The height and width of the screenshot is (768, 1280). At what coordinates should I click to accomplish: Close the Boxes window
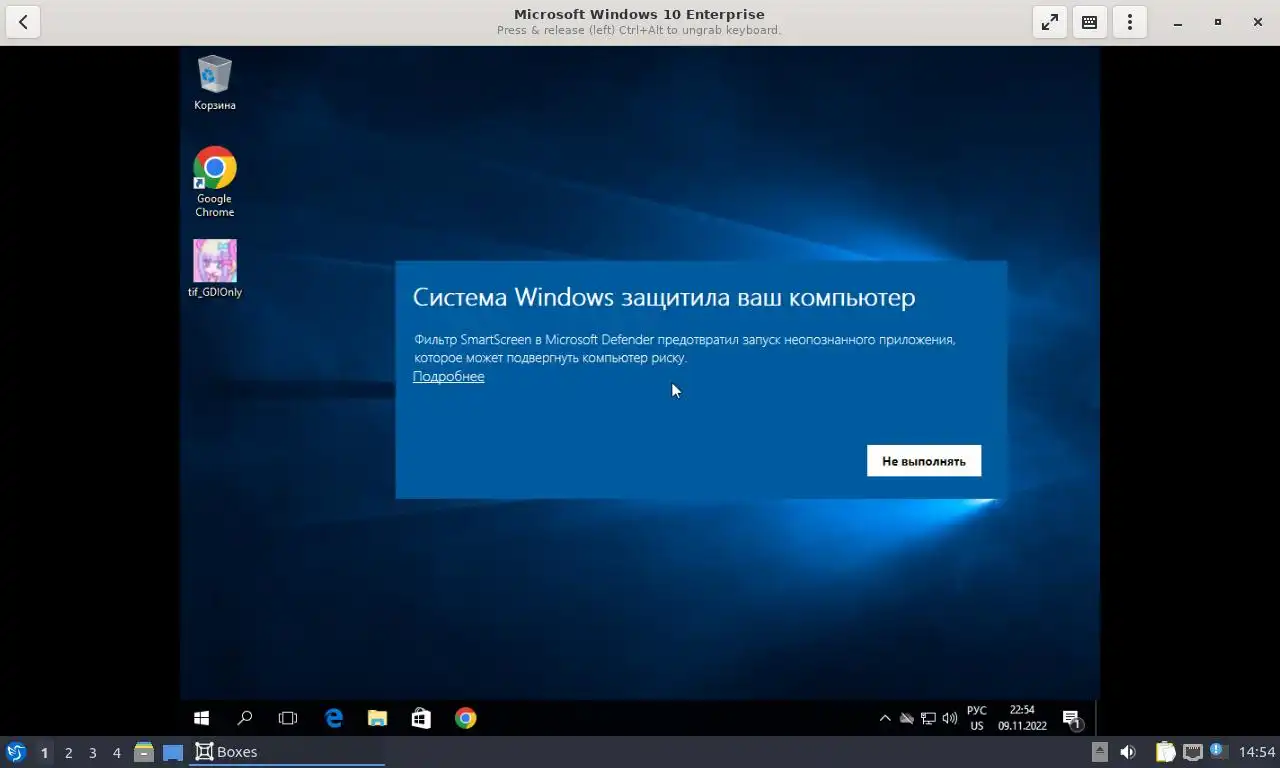click(x=1258, y=22)
